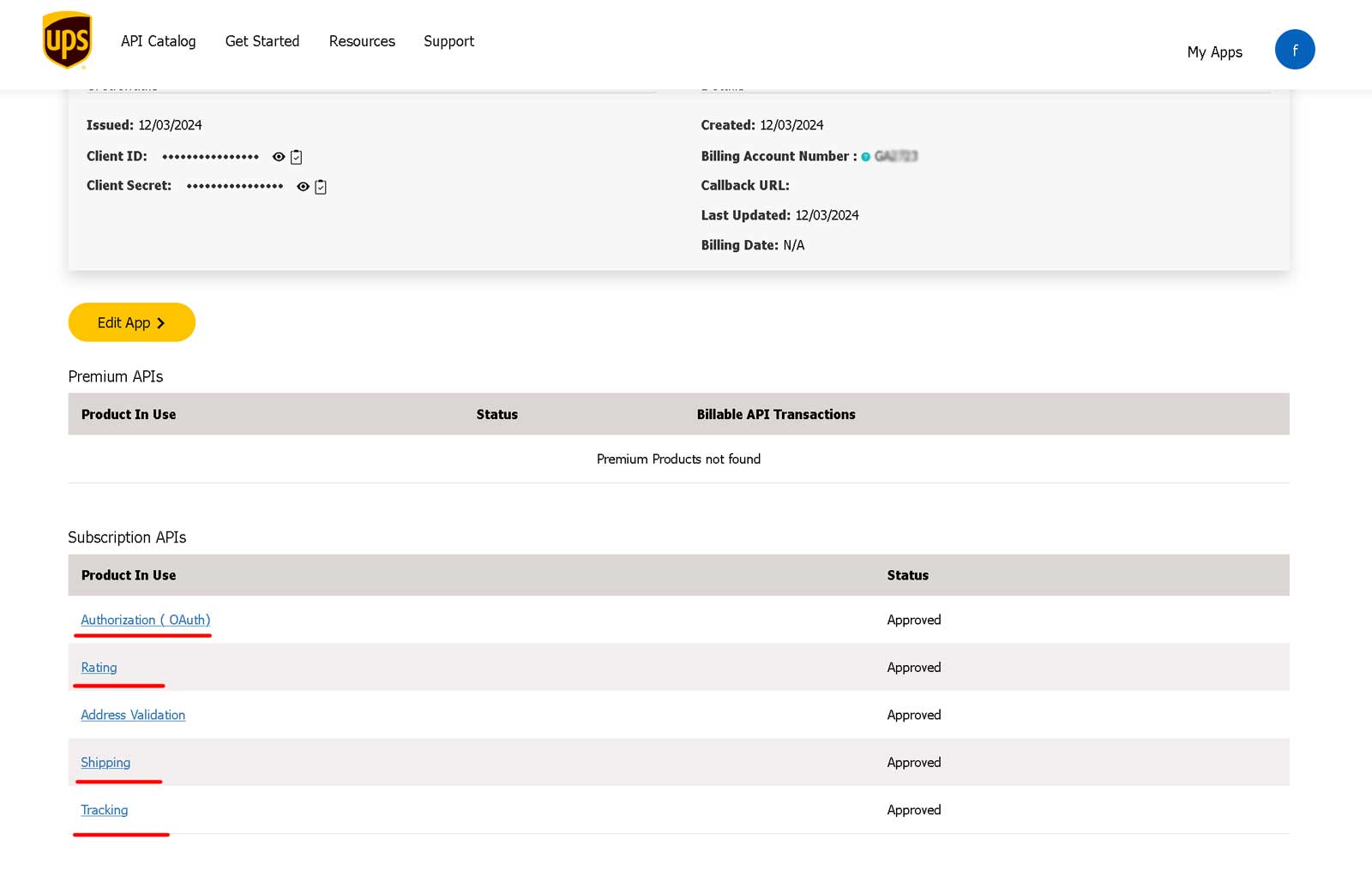The width and height of the screenshot is (1372, 876).
Task: Open the user profile avatar 'f'
Action: point(1295,50)
